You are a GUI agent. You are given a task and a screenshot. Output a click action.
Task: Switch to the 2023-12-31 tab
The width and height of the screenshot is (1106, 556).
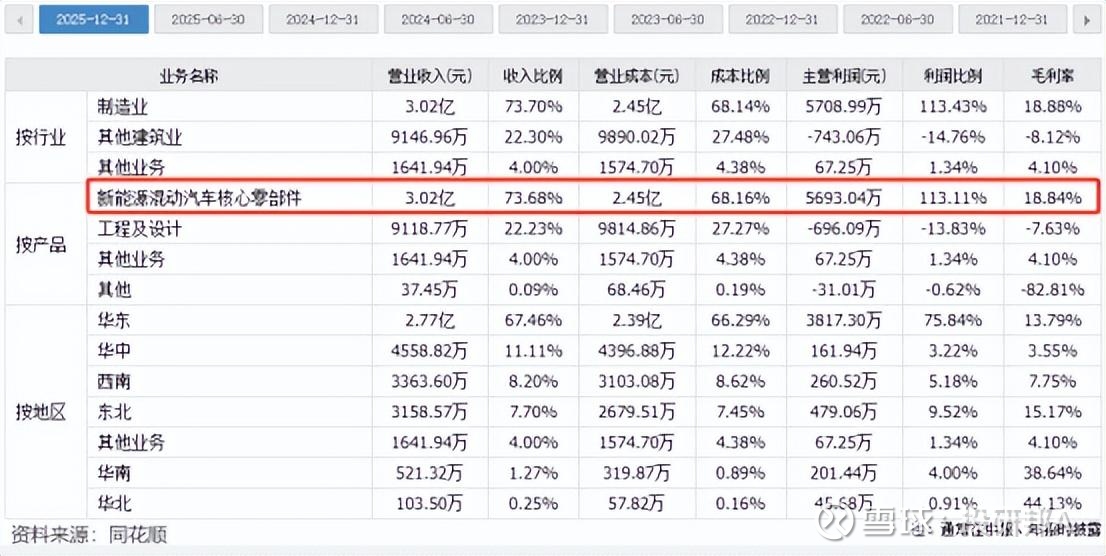(x=554, y=19)
